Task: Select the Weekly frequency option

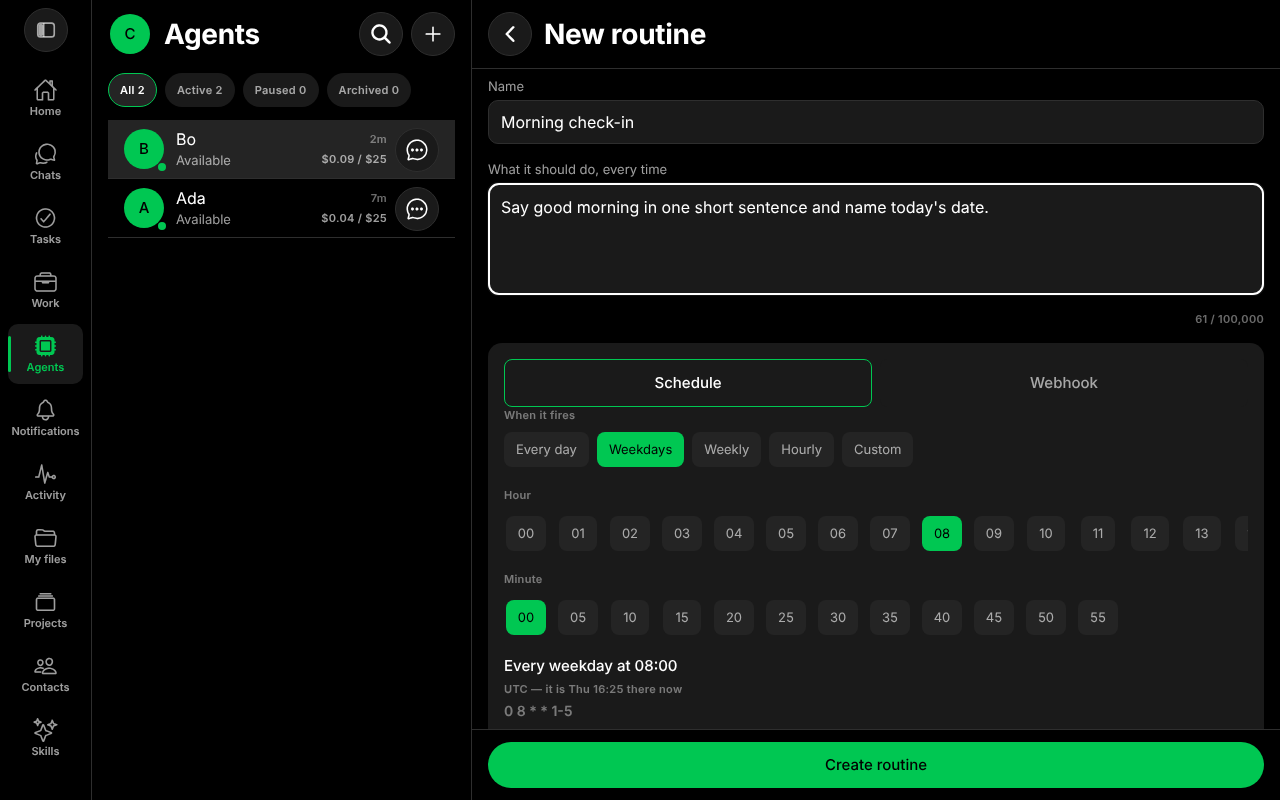Action: click(726, 450)
